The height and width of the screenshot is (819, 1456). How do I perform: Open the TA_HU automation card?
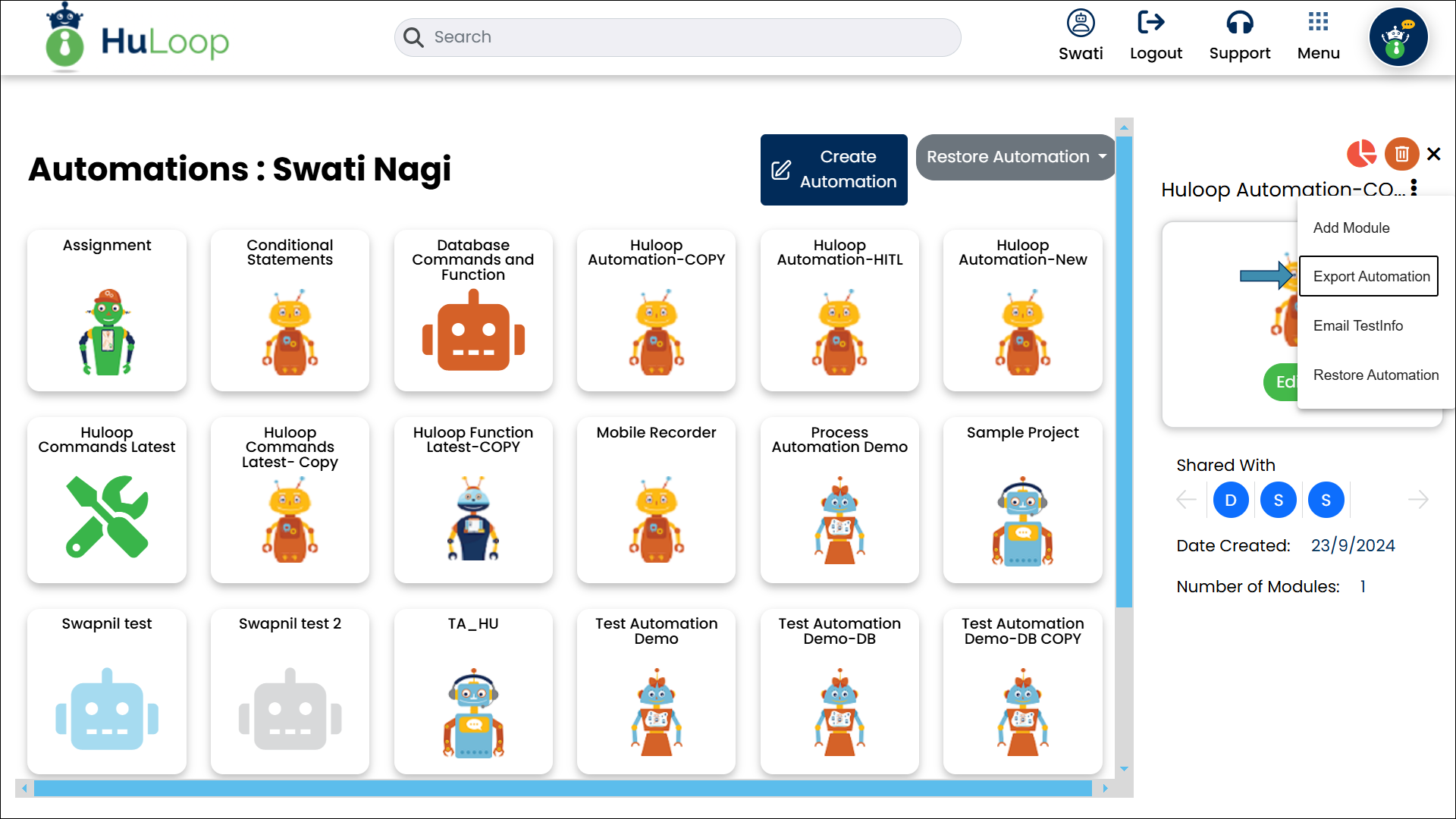pos(473,691)
